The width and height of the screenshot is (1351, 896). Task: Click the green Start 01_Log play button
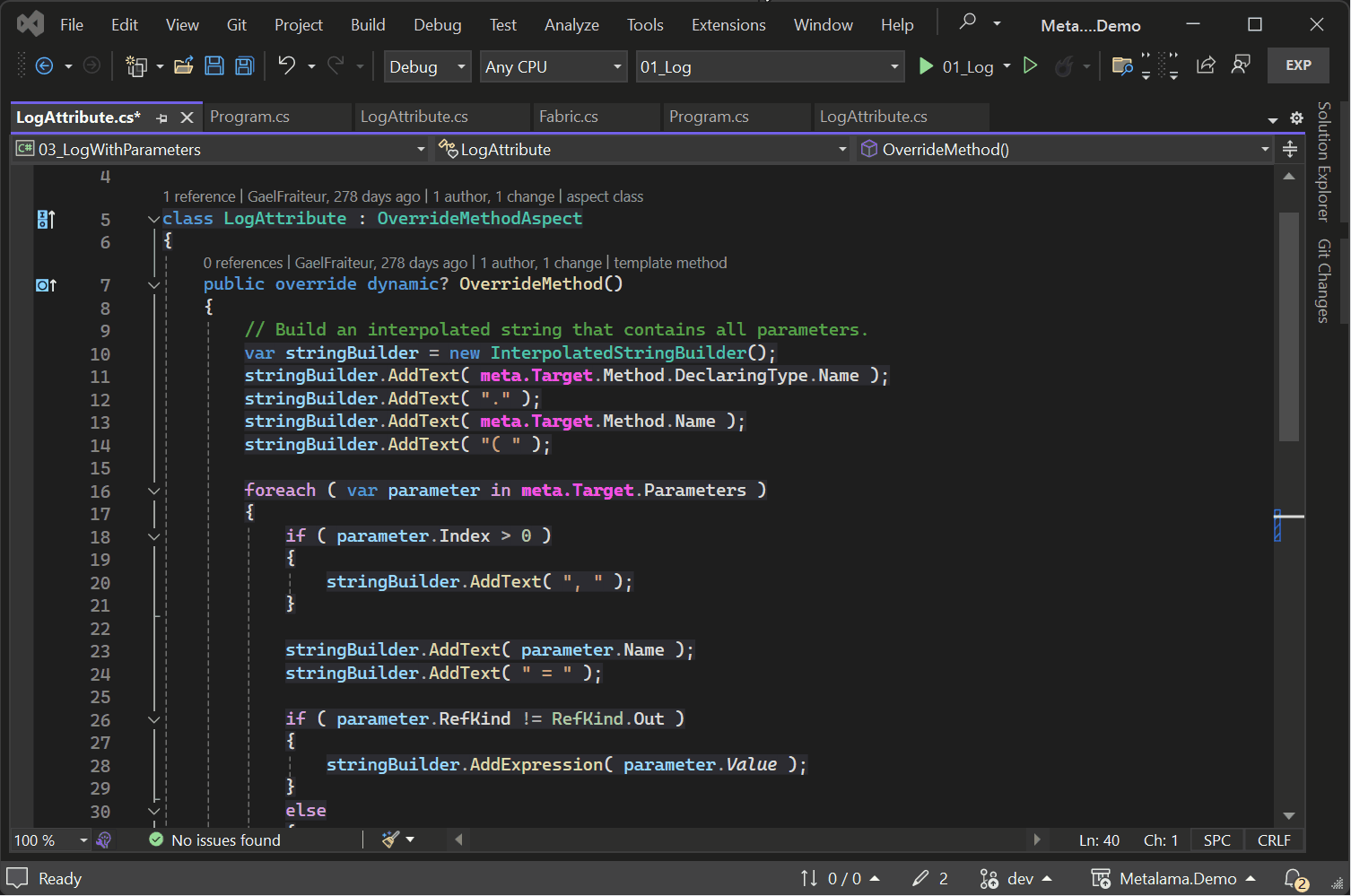tap(926, 65)
